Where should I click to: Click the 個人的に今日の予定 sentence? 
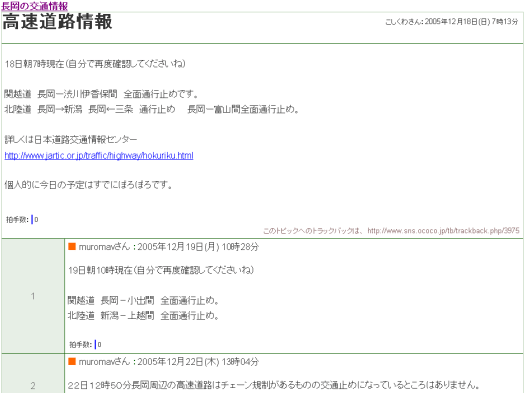pyautogui.click(x=89, y=185)
